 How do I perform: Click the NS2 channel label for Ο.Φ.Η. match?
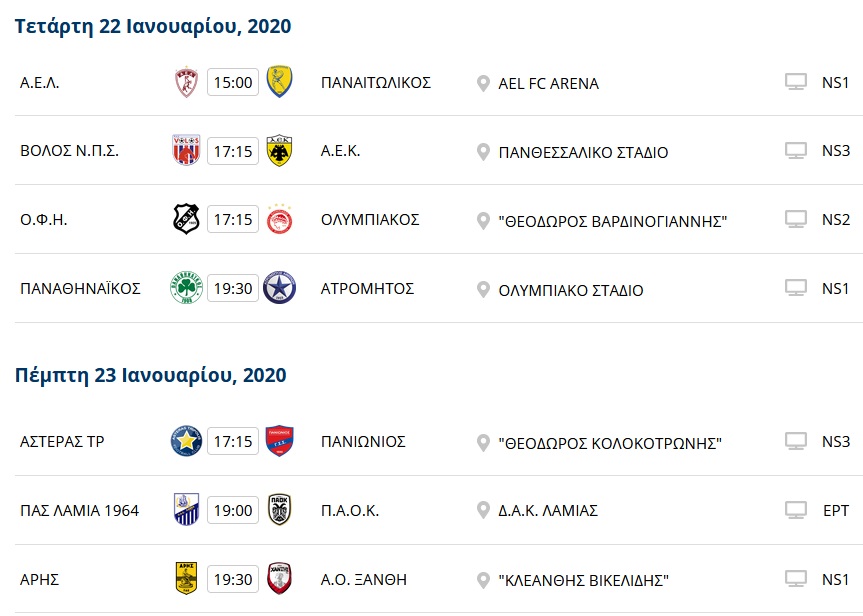(836, 220)
